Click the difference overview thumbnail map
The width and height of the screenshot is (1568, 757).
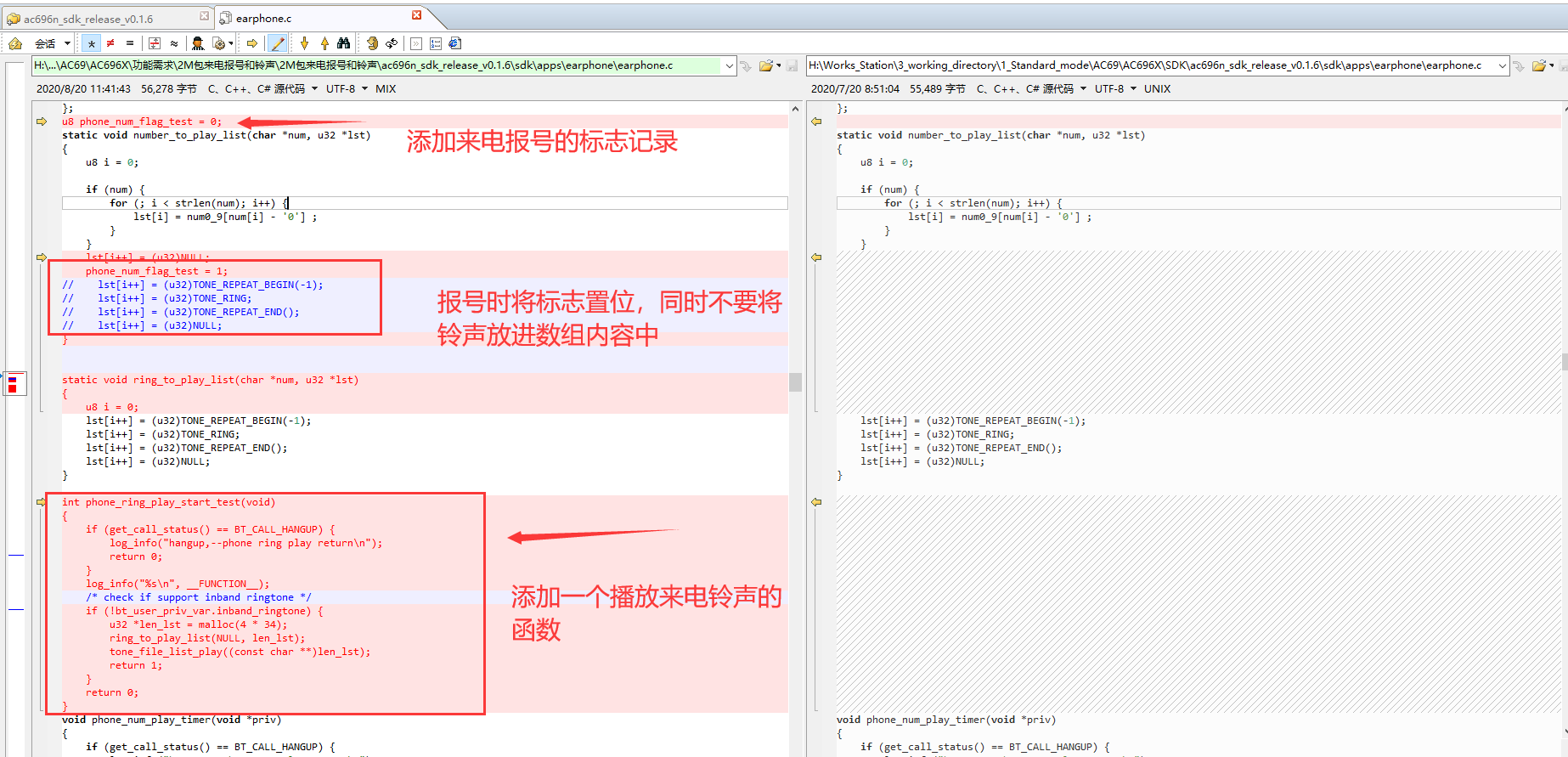(x=14, y=384)
